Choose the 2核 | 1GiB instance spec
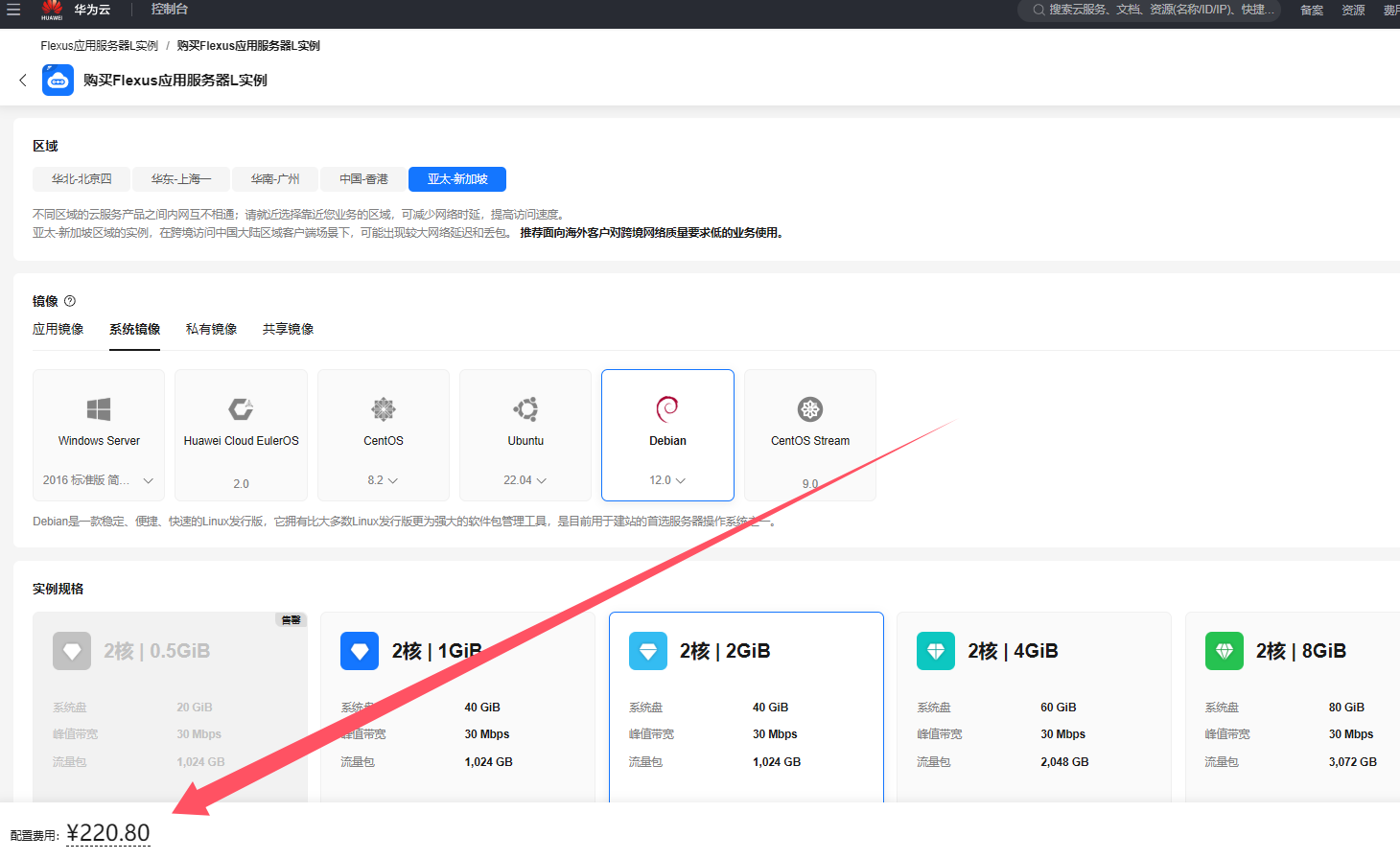Image resolution: width=1400 pixels, height=859 pixels. 457,708
